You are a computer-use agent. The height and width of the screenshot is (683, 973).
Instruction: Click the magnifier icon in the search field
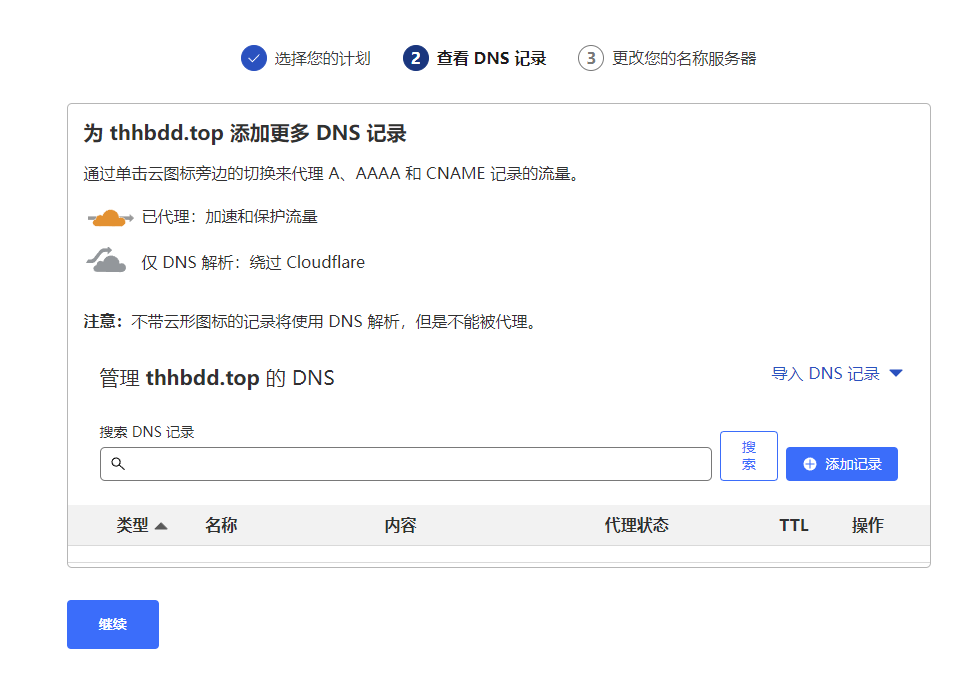click(118, 464)
